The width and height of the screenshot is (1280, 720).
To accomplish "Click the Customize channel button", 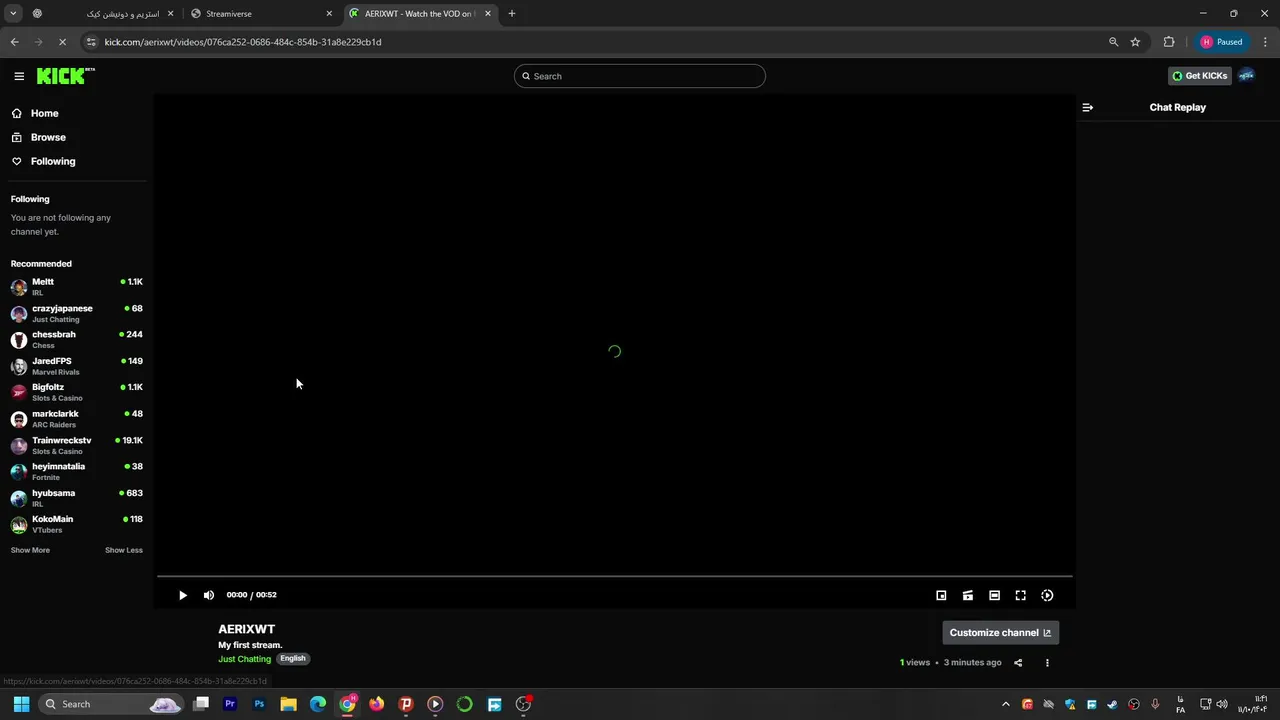I will [x=1000, y=632].
